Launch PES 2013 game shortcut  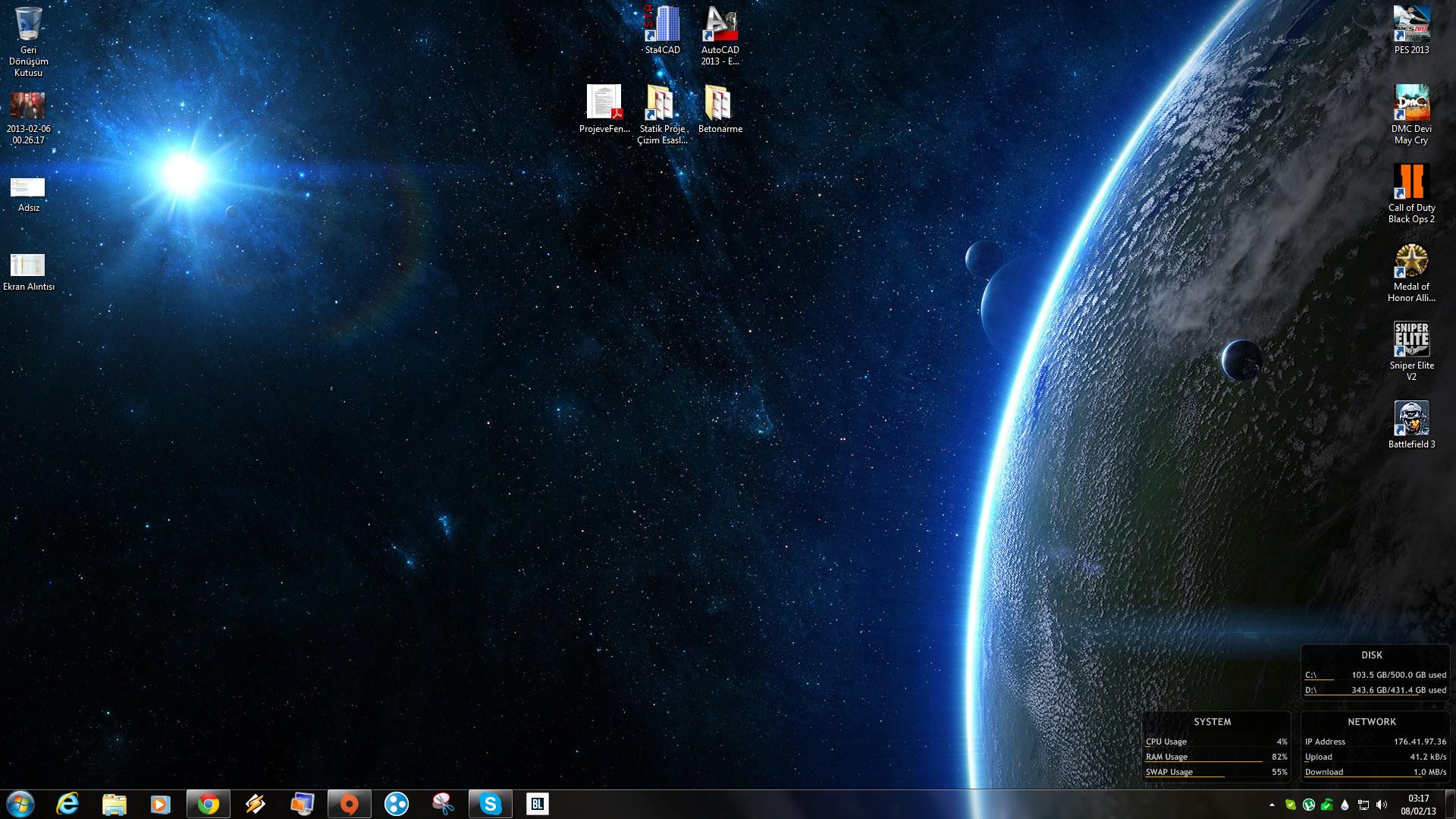[1411, 30]
